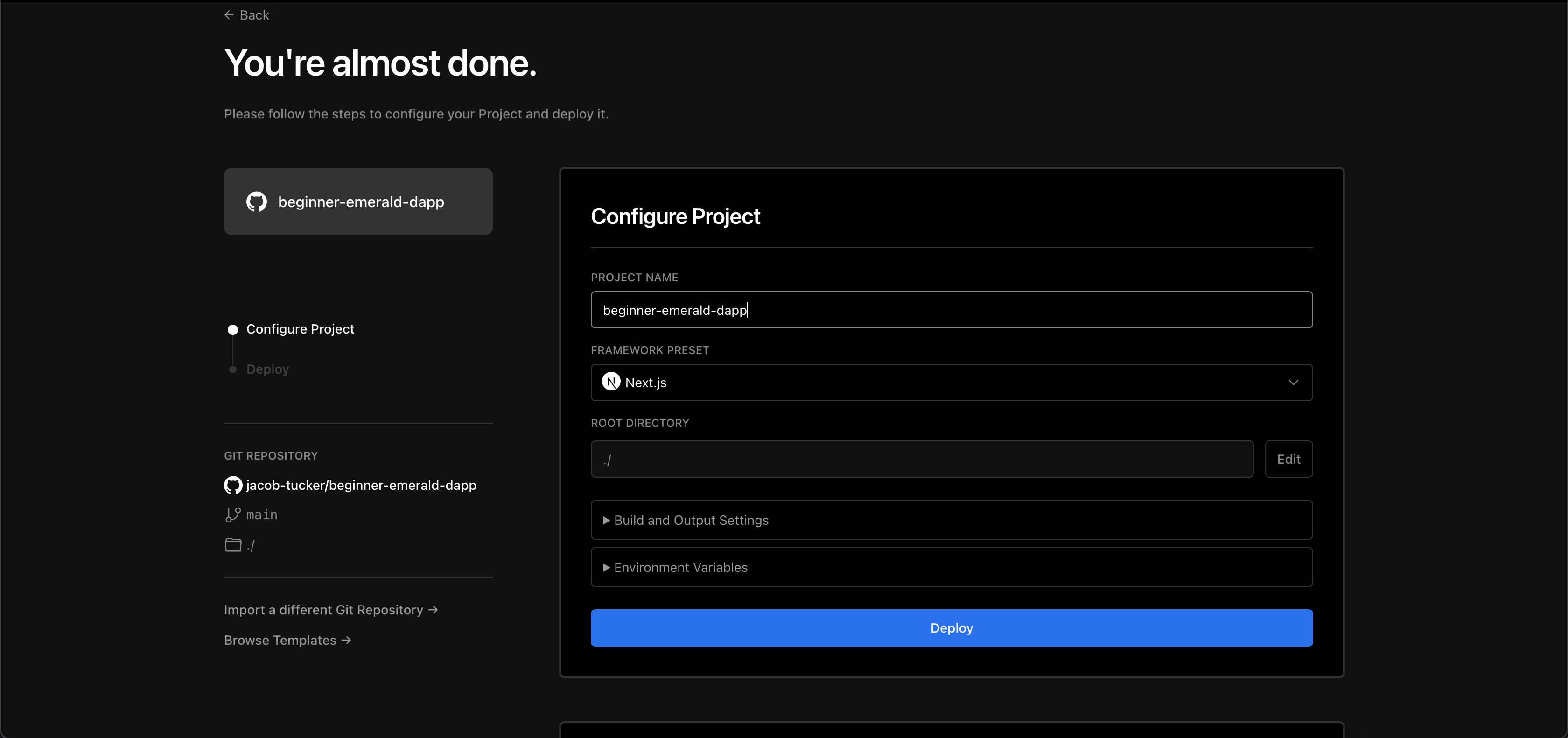Click the GitHub logo in repository card
The height and width of the screenshot is (738, 1568).
click(x=256, y=202)
